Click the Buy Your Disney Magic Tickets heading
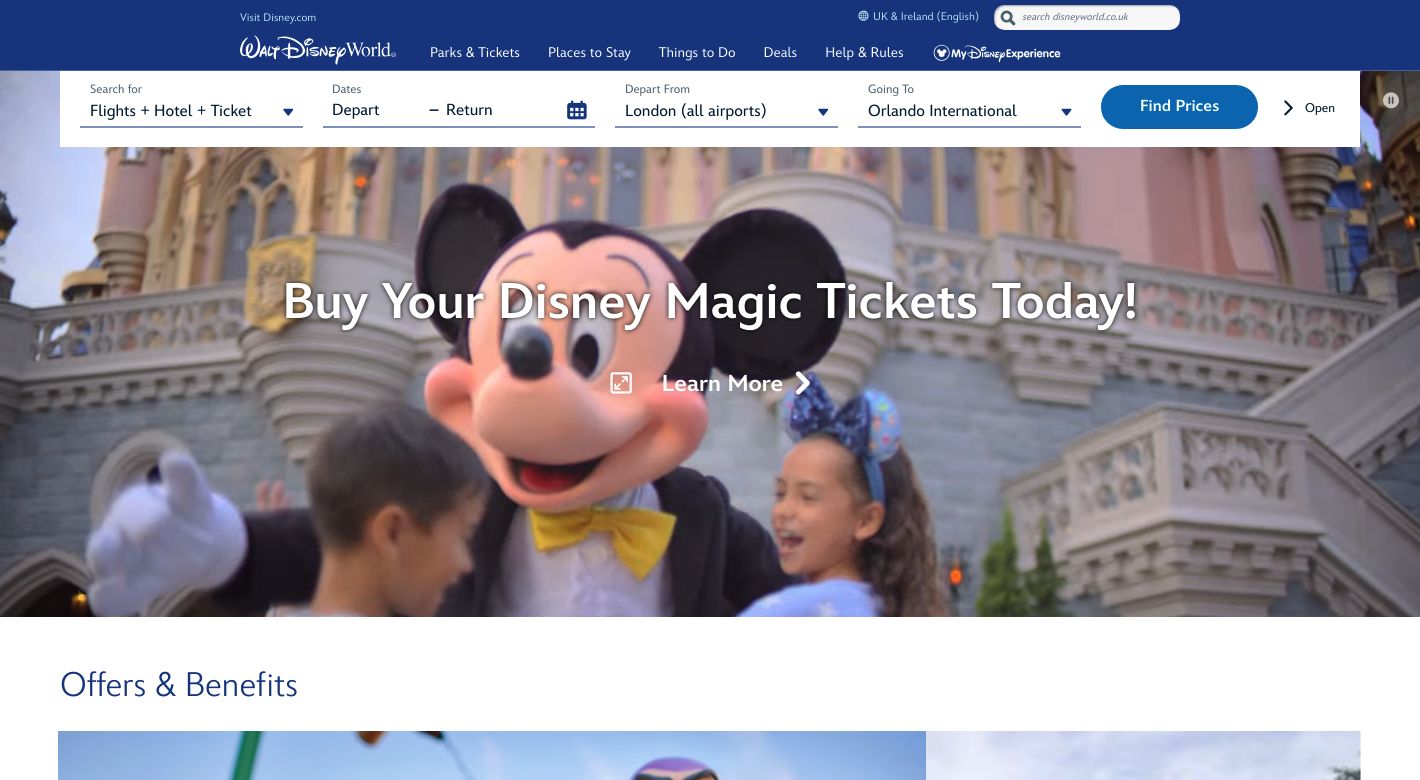1420x780 pixels. pyautogui.click(x=710, y=301)
